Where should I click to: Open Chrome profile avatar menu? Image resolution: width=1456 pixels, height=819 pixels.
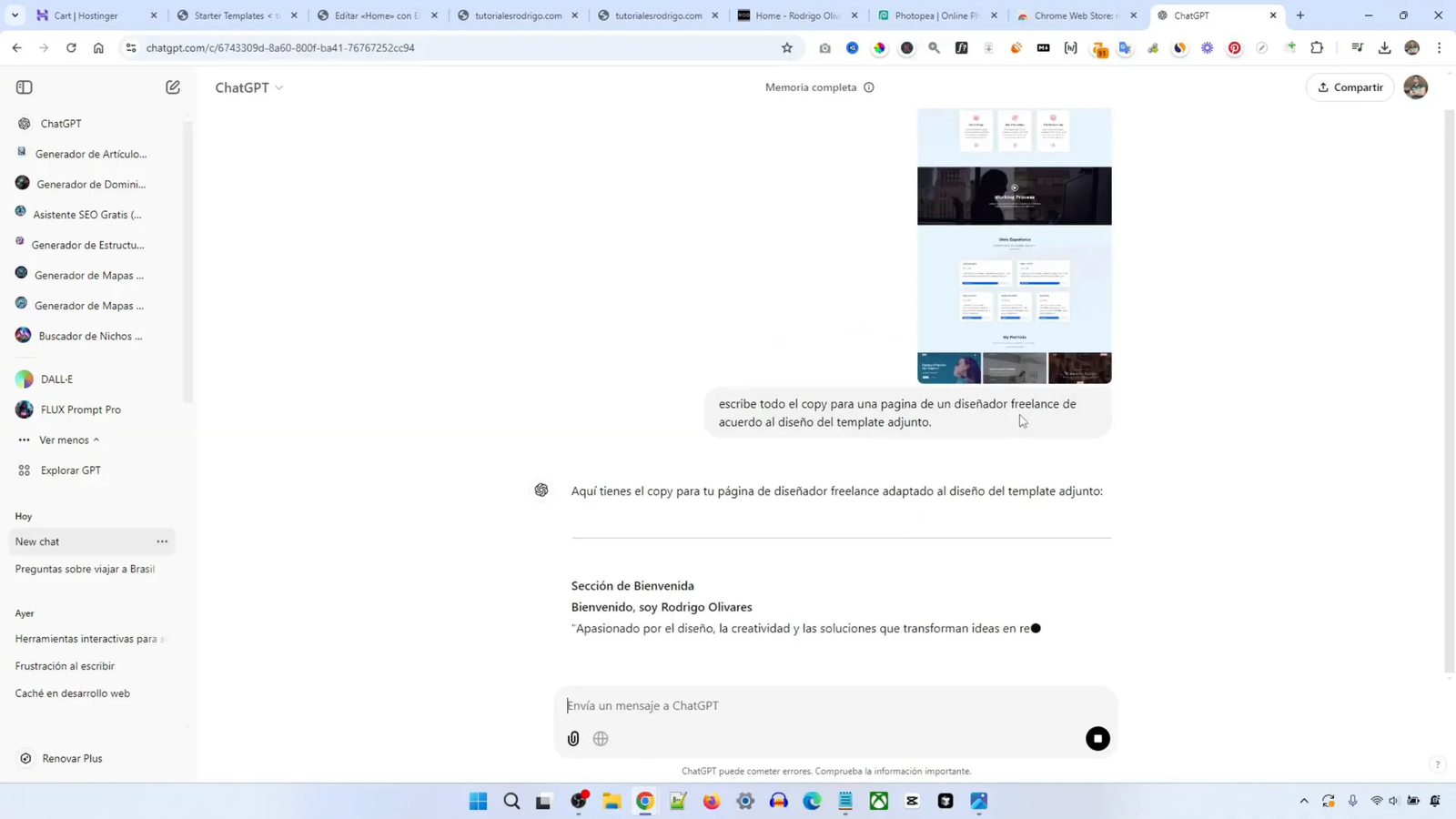1413,48
